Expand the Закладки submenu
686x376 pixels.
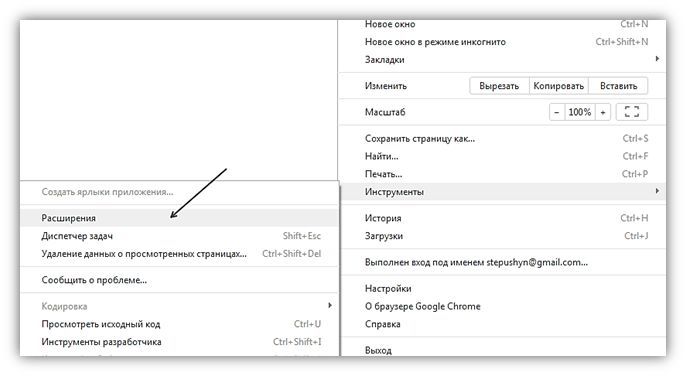click(x=502, y=60)
